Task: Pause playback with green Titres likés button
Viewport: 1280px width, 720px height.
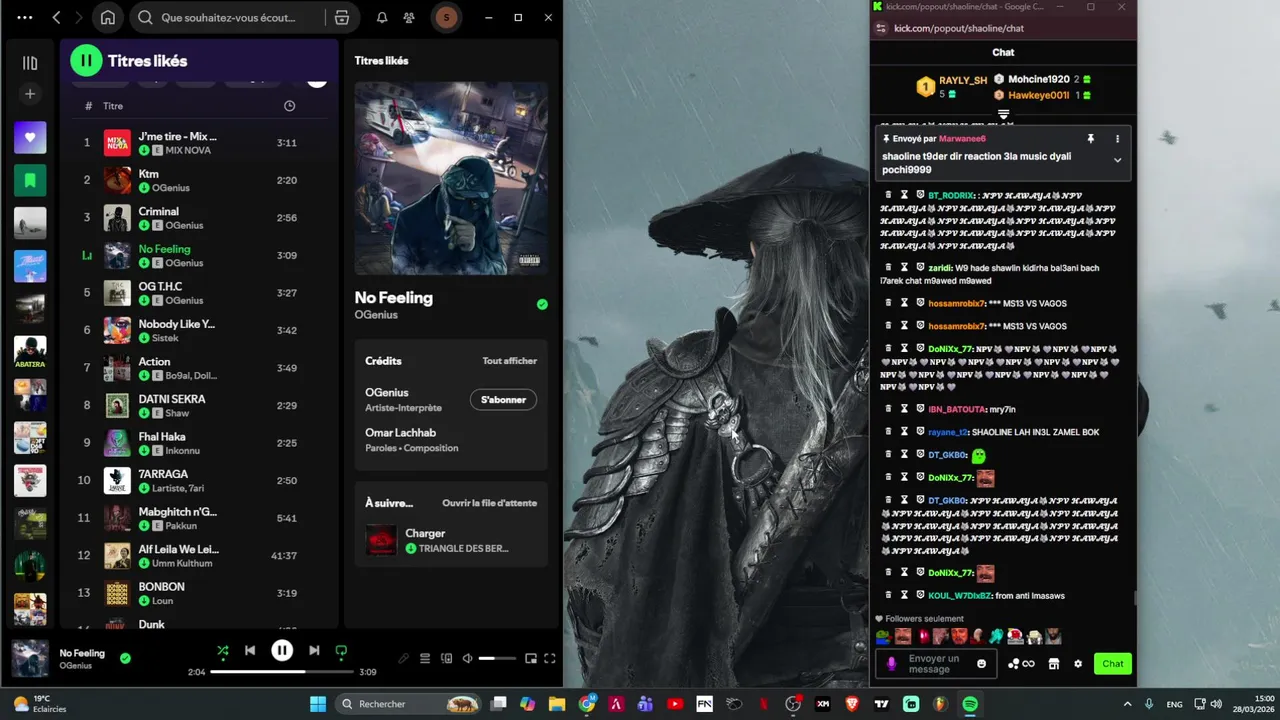Action: (x=86, y=60)
